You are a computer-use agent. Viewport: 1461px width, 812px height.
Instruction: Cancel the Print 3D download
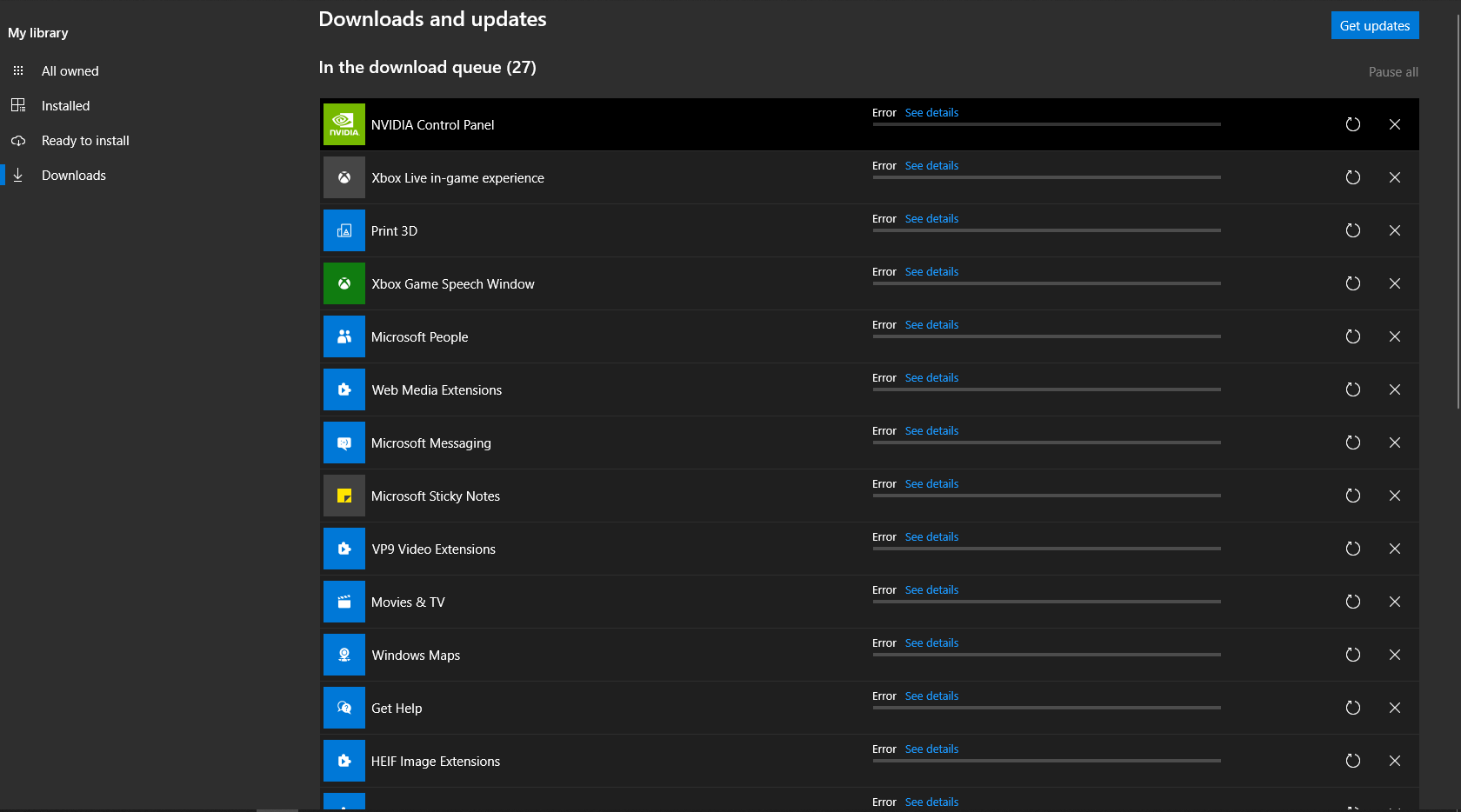pos(1395,230)
